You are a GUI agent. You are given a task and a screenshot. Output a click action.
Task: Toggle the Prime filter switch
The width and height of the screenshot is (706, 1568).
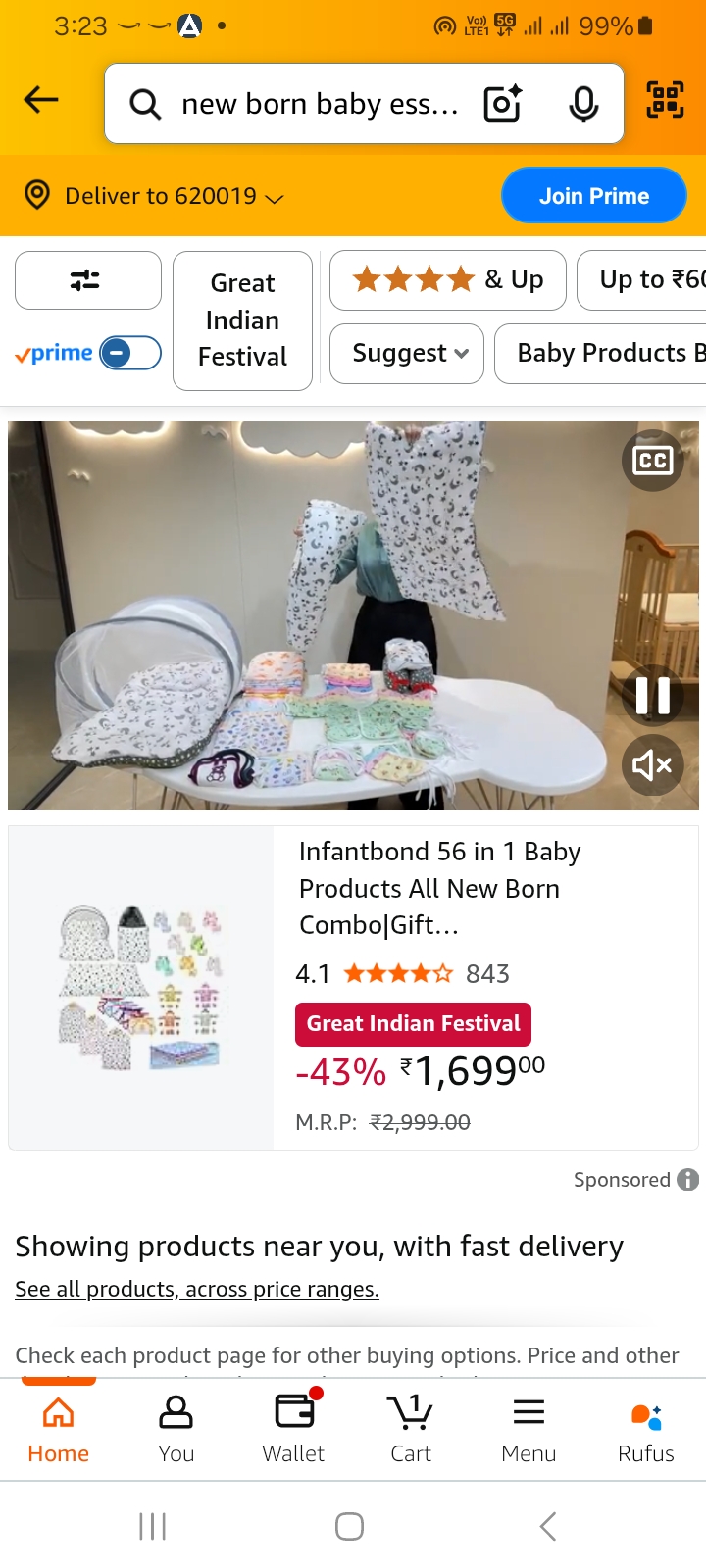pos(130,353)
